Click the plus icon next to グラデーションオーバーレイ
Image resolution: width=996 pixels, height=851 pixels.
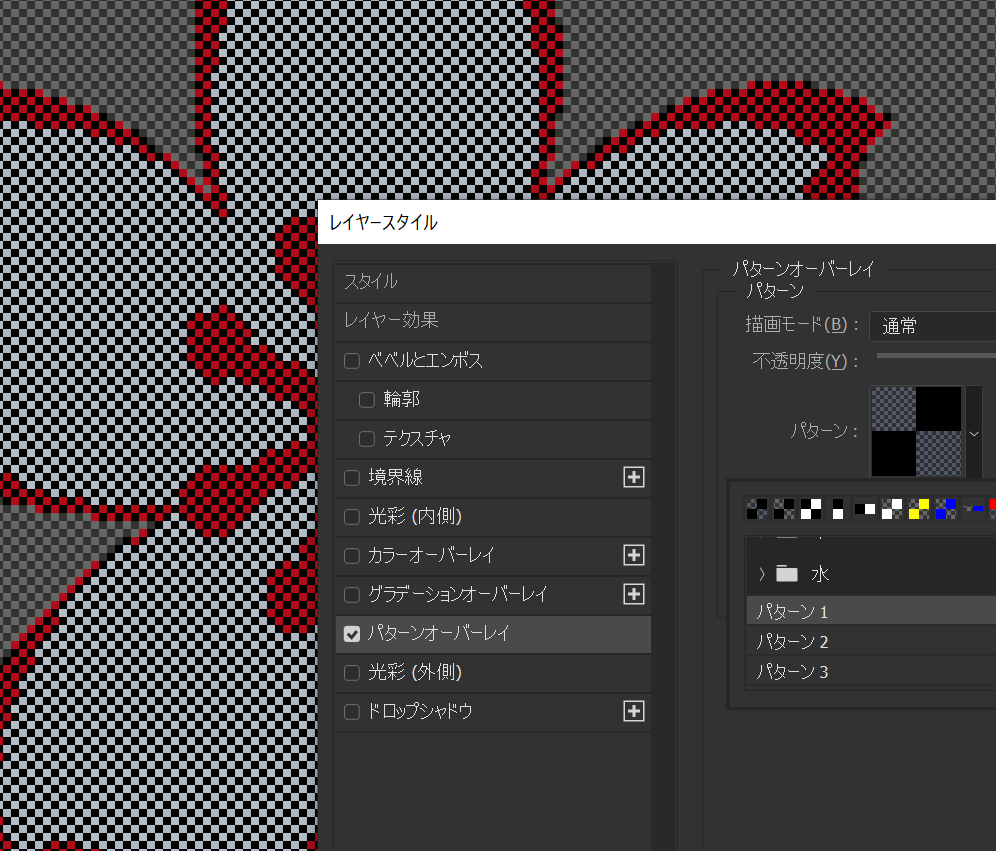tap(633, 594)
